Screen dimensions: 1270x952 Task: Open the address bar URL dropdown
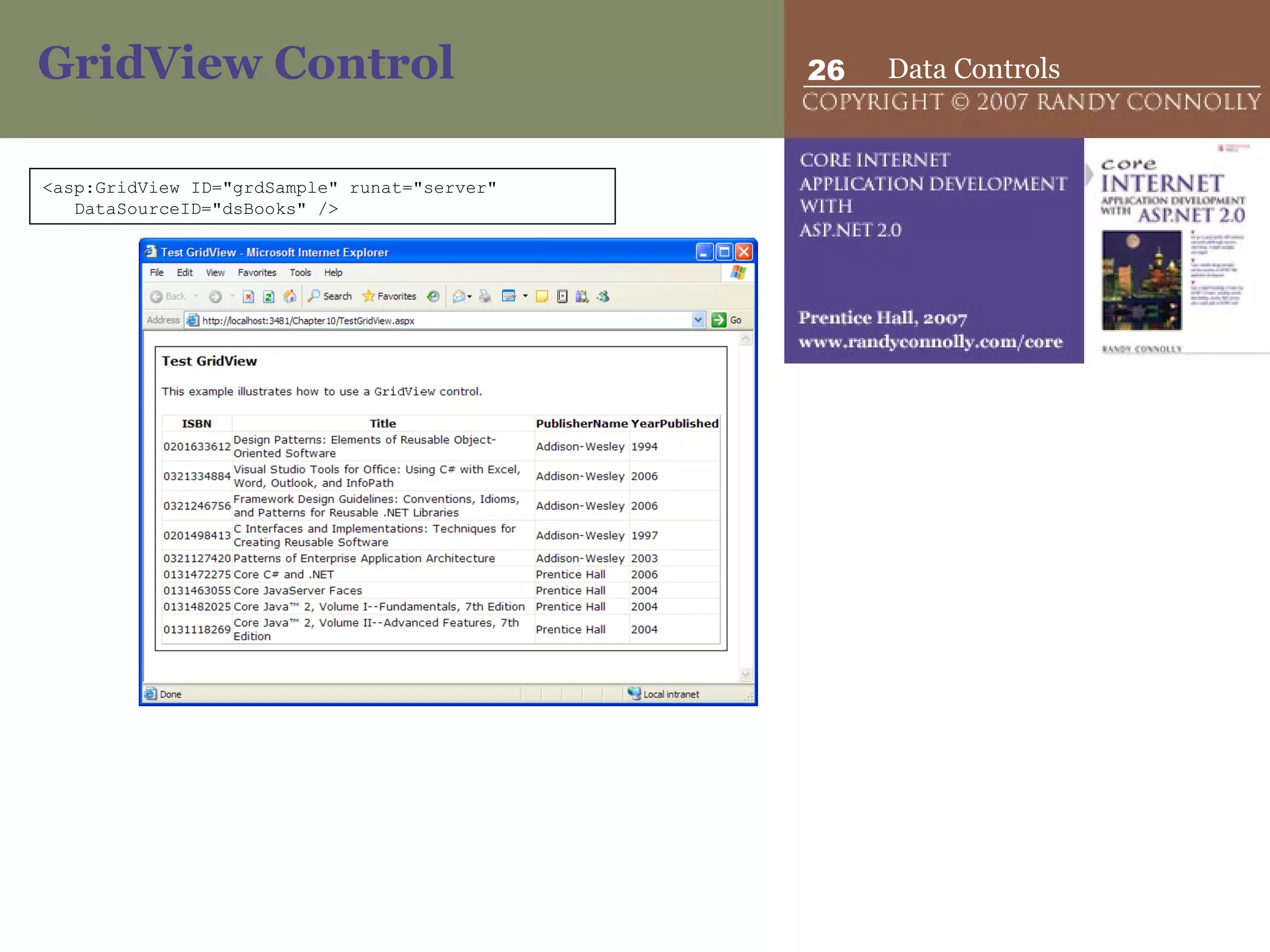[698, 320]
